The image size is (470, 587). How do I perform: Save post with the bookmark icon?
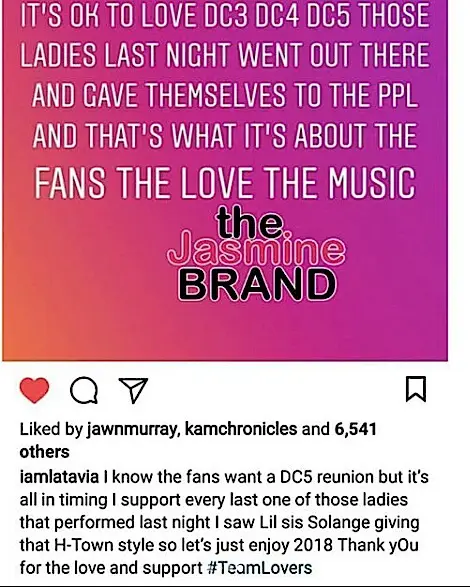416,389
